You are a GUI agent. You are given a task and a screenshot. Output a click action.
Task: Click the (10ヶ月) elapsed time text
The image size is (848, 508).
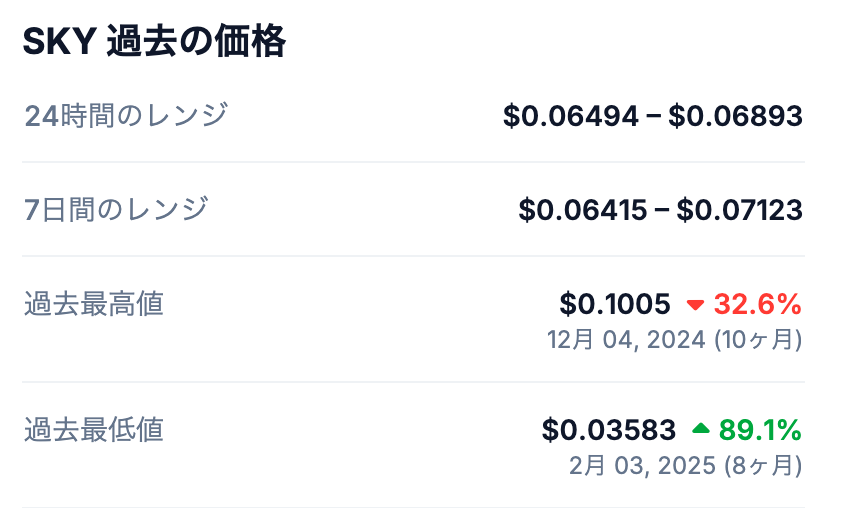tap(758, 340)
